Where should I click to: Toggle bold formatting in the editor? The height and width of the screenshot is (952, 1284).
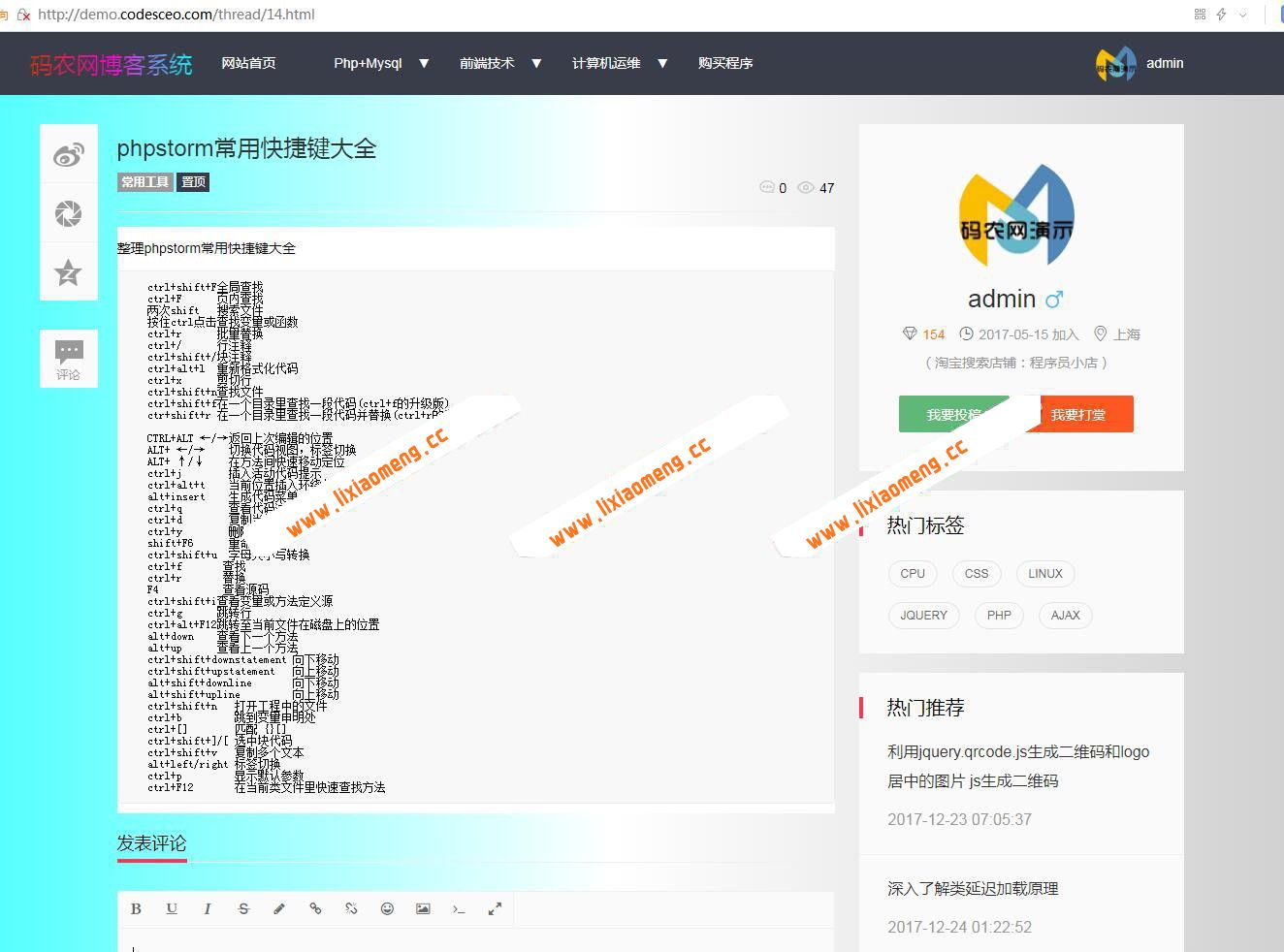136,908
